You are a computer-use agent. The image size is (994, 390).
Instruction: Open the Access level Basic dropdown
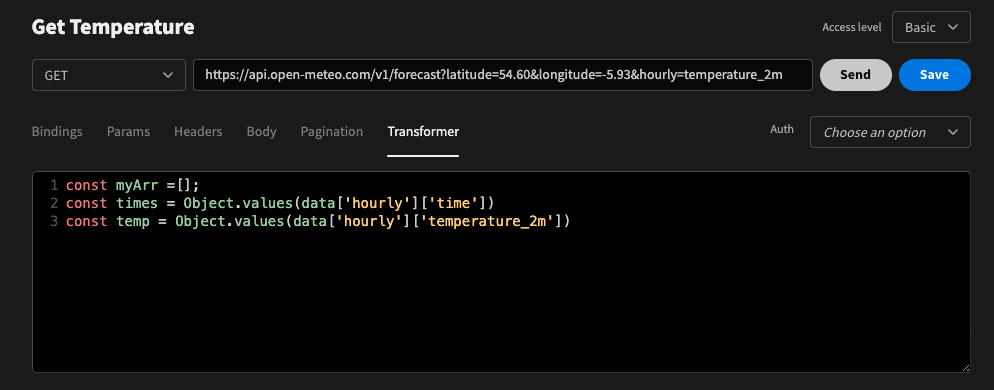[931, 27]
